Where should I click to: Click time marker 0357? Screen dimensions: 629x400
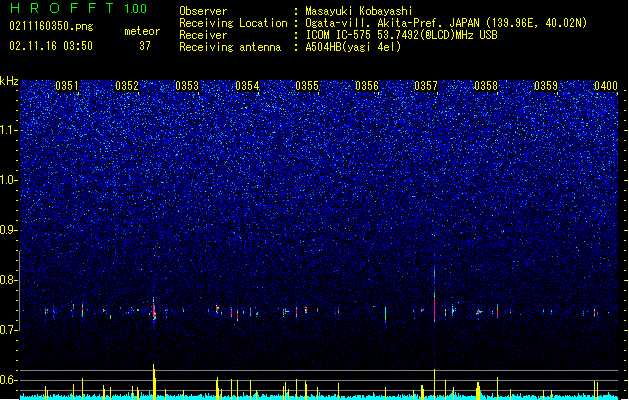[x=426, y=86]
